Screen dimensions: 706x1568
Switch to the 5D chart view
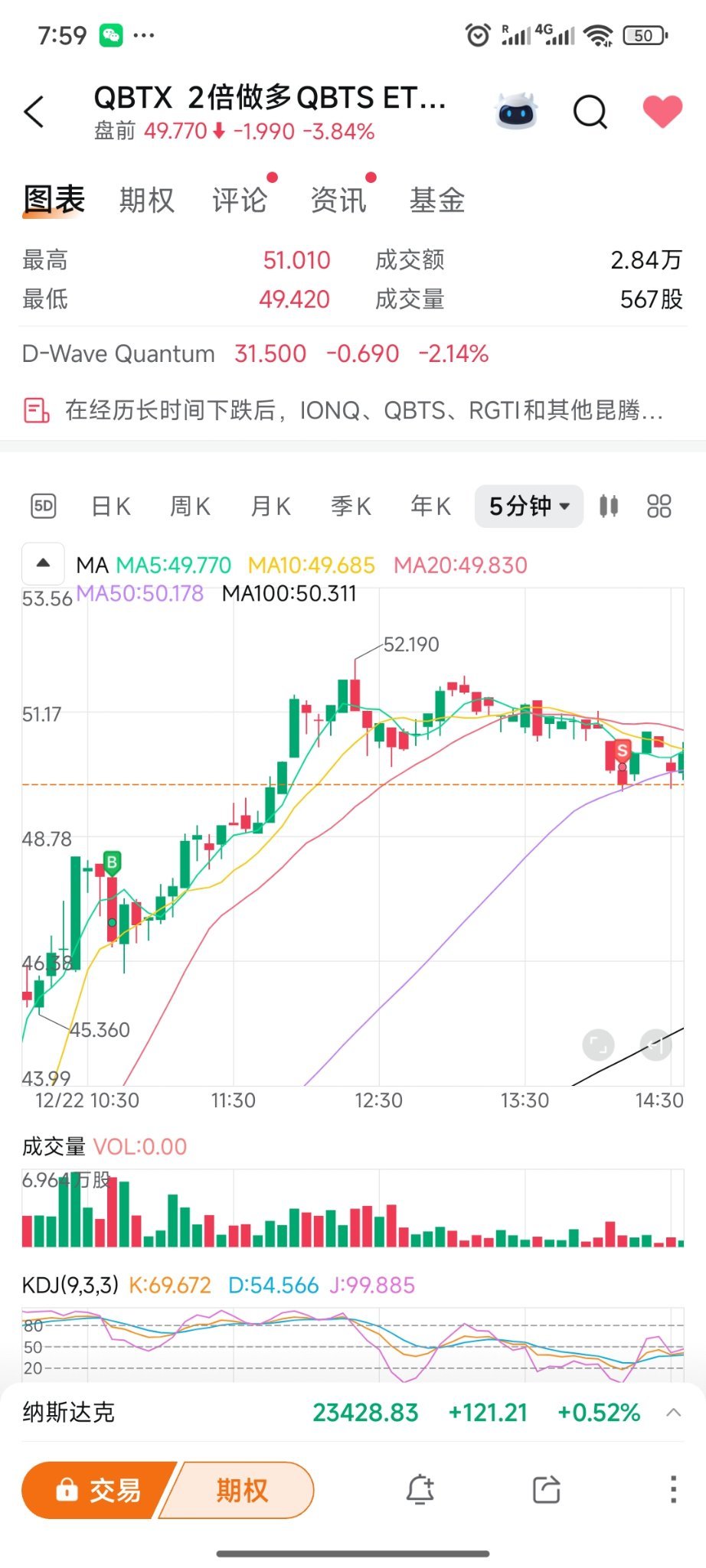44,506
